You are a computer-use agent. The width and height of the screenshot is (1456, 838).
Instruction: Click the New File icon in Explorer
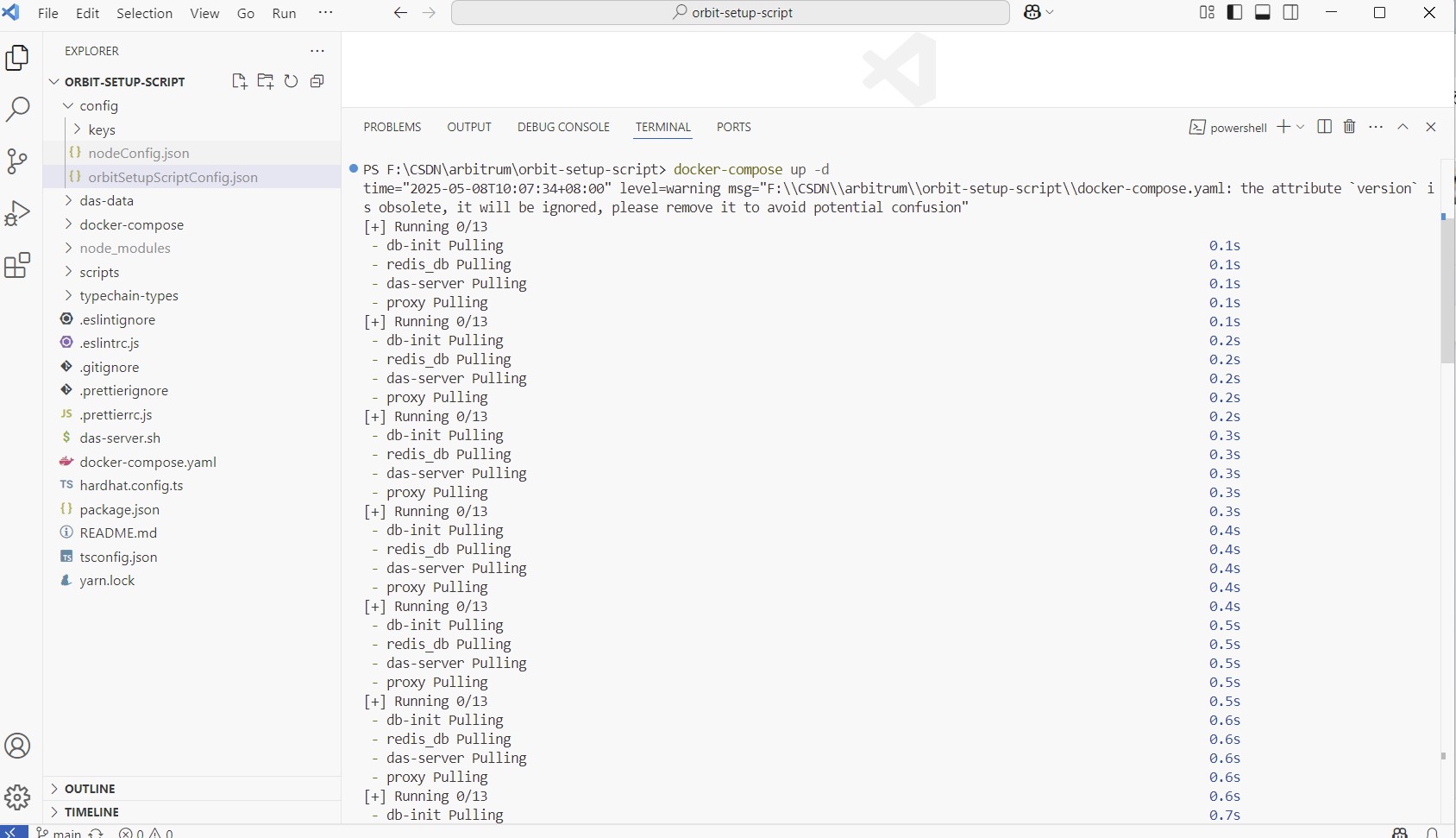point(240,81)
